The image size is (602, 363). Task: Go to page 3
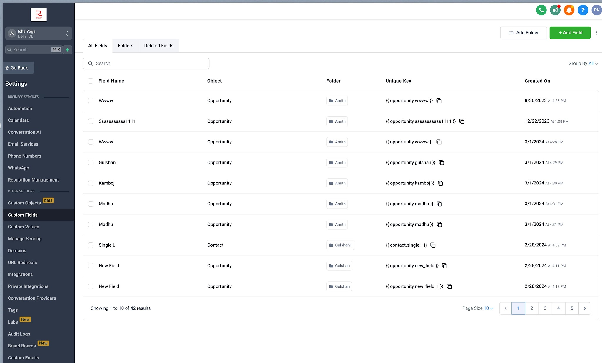(x=545, y=308)
